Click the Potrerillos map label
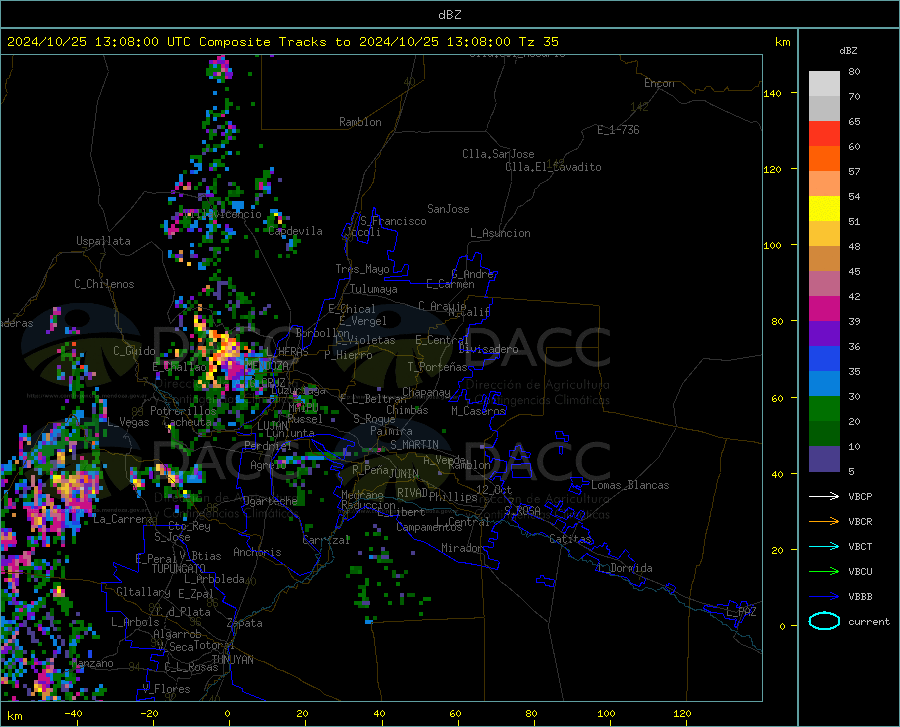 click(x=183, y=411)
